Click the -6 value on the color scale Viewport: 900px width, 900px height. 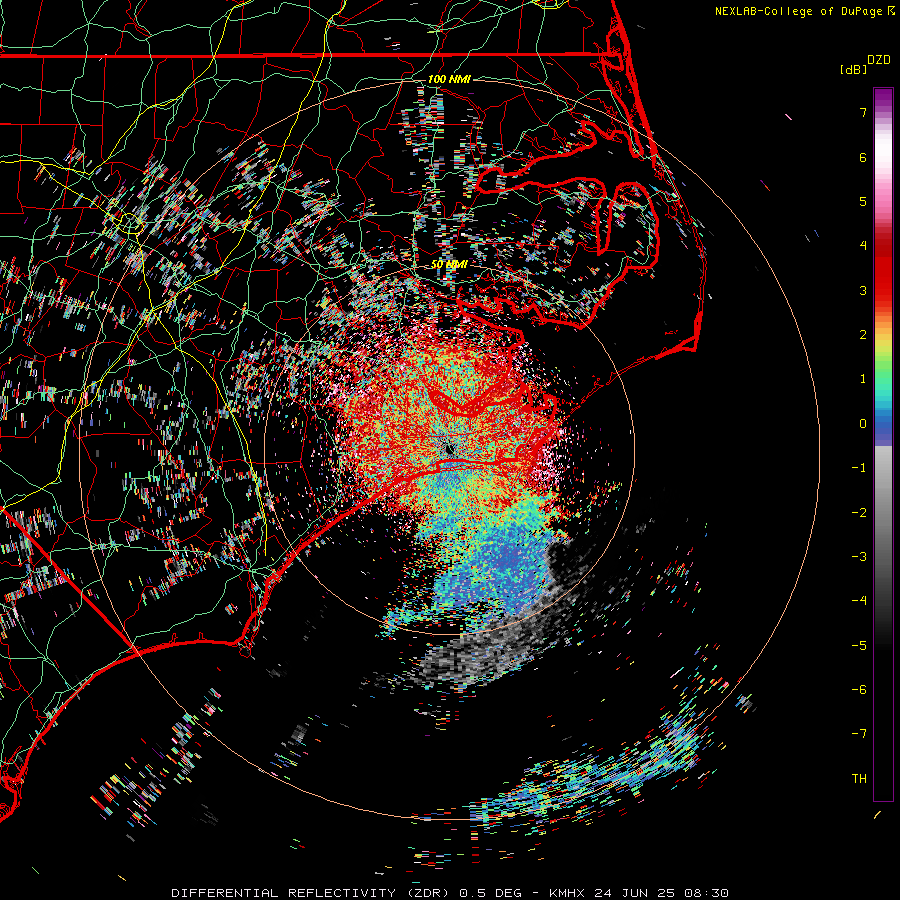coord(859,690)
